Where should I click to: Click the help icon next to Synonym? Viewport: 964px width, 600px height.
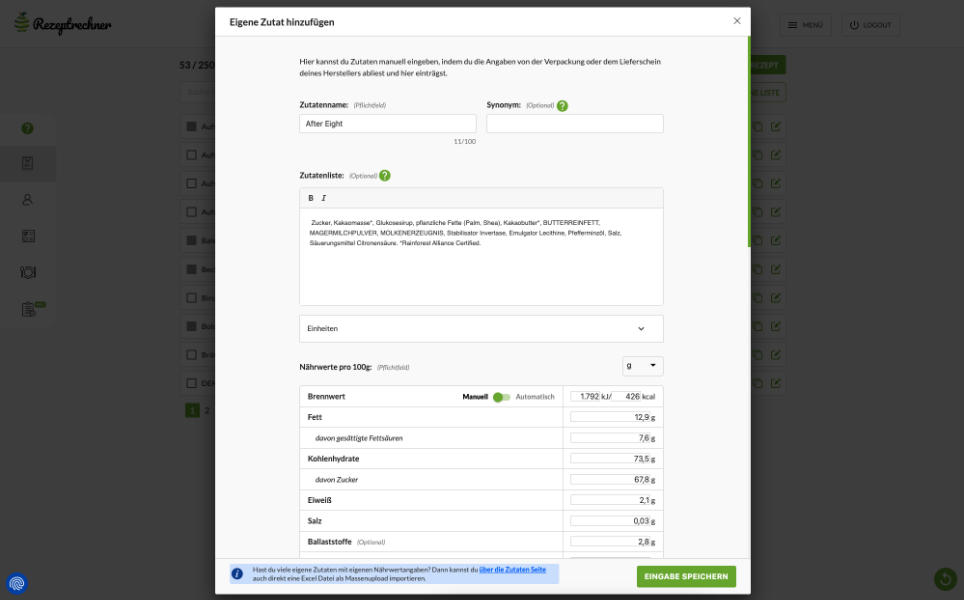point(562,105)
